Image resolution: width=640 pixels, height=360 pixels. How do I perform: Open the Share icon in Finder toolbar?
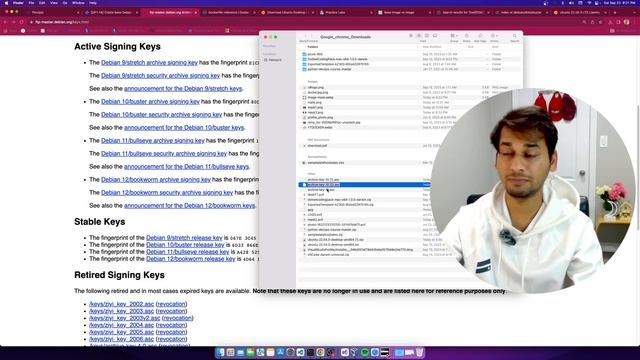coord(467,36)
